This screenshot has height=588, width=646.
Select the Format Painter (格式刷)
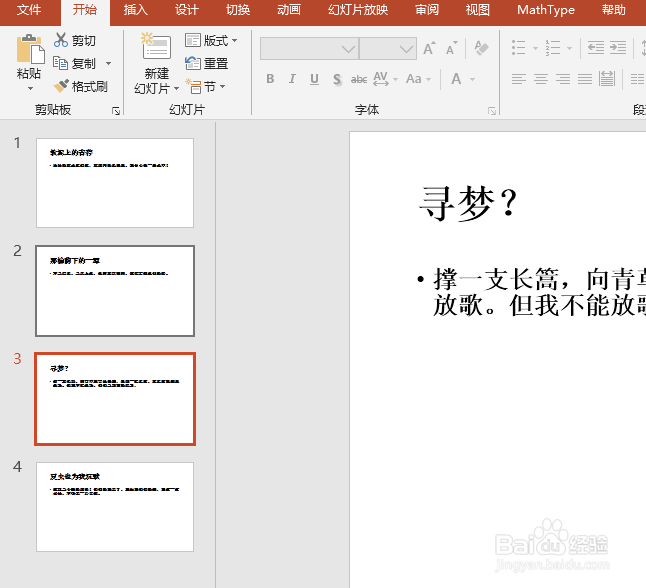[80, 86]
